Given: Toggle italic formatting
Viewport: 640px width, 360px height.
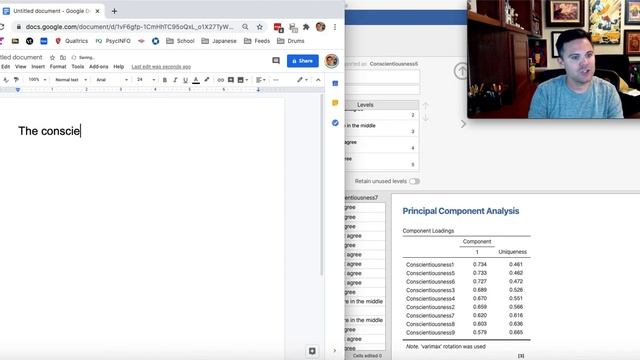Looking at the screenshot, I should 175,80.
